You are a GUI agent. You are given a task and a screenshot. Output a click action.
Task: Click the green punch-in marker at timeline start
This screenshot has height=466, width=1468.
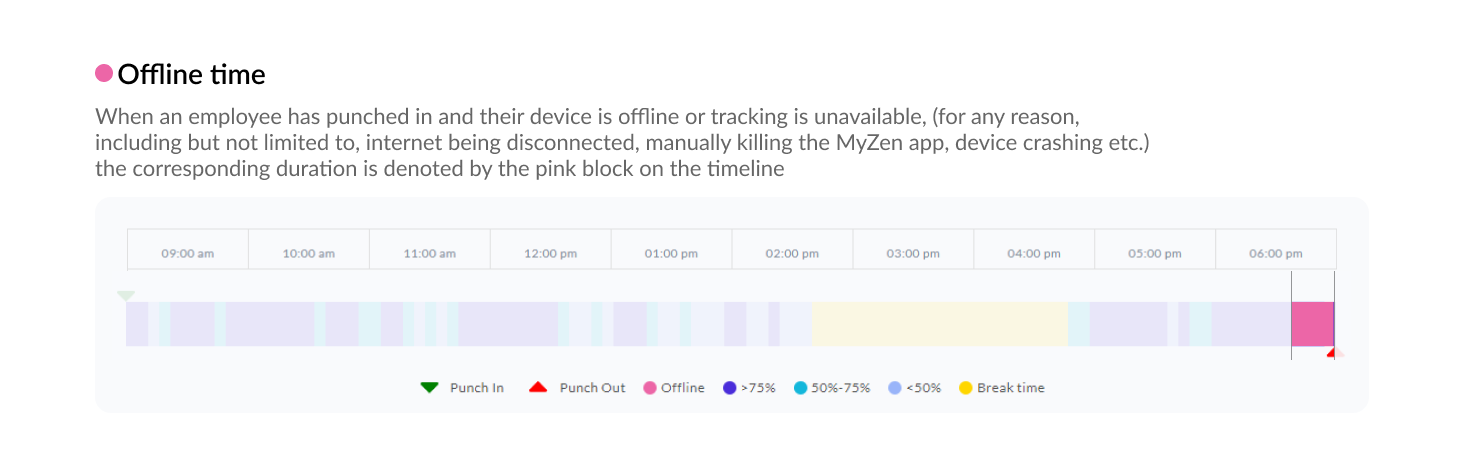[x=125, y=296]
